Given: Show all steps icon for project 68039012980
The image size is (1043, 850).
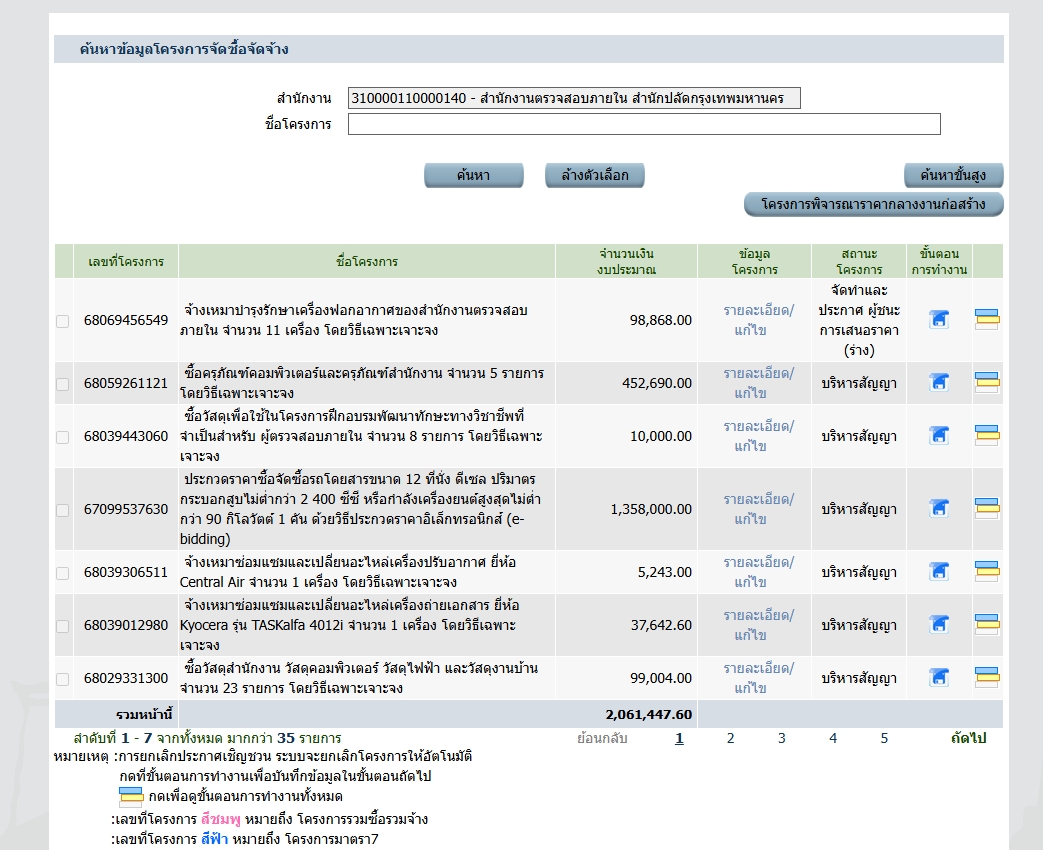Looking at the screenshot, I should (x=987, y=625).
